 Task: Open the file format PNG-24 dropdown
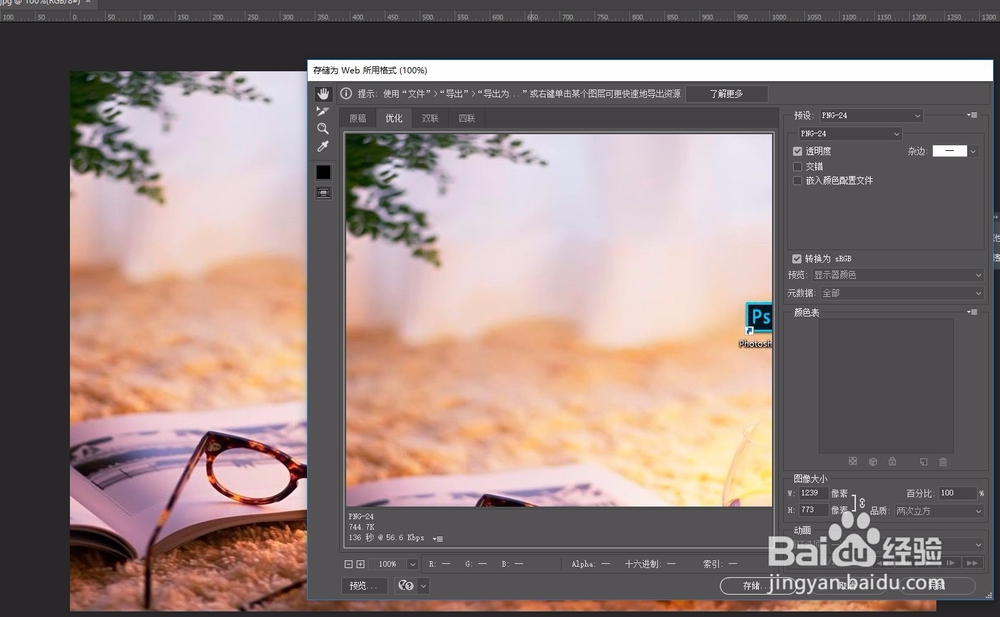pyautogui.click(x=850, y=133)
